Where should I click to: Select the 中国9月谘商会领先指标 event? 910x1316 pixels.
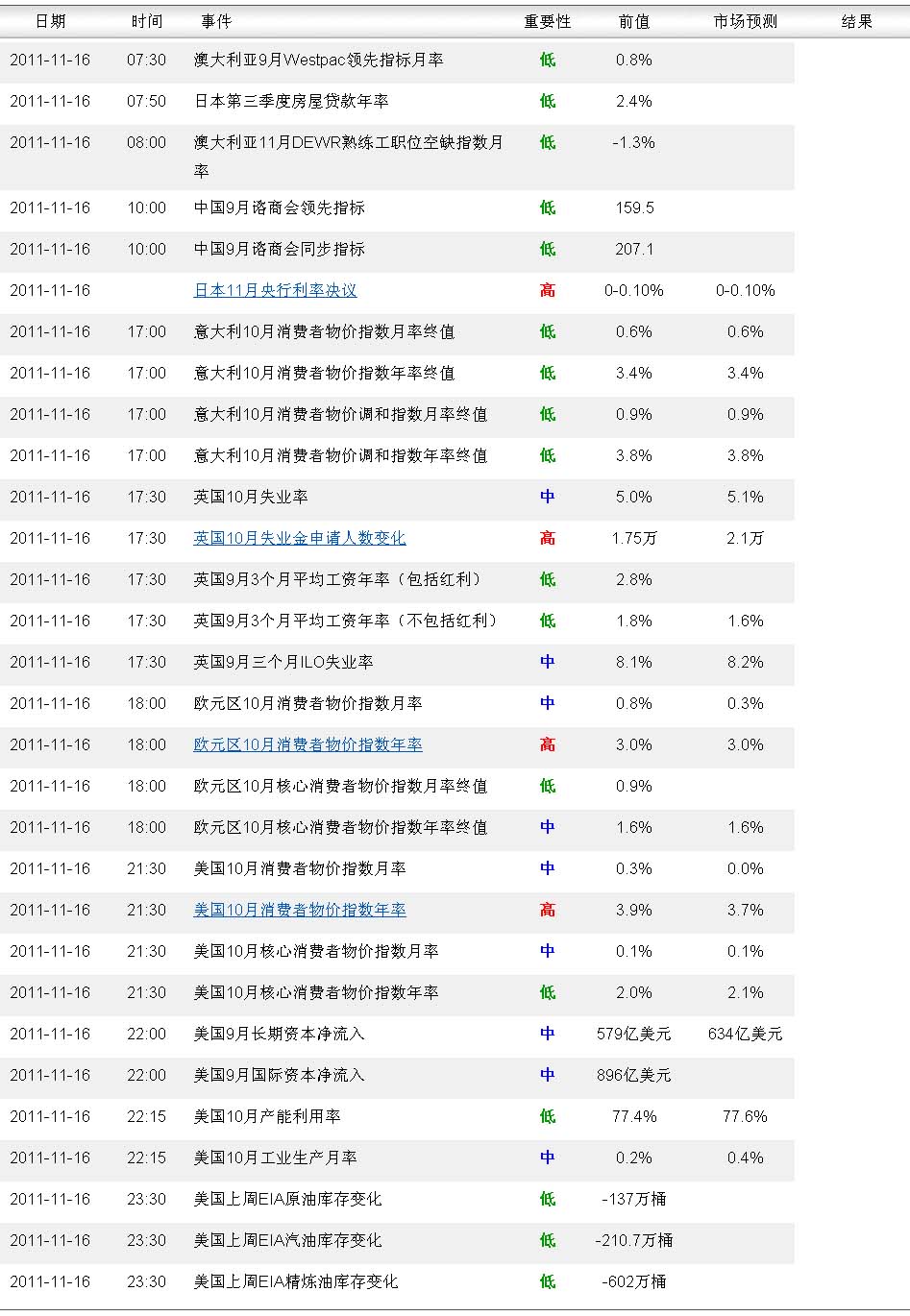280,207
